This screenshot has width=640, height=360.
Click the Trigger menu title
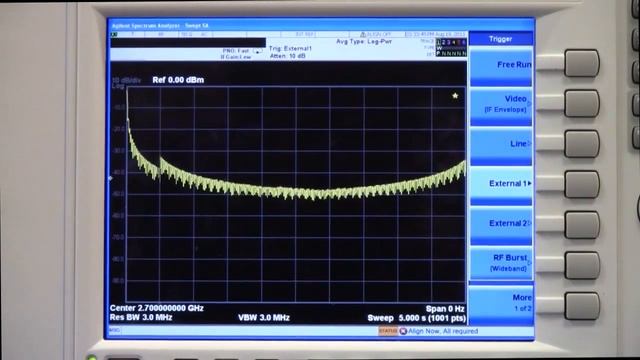500,39
